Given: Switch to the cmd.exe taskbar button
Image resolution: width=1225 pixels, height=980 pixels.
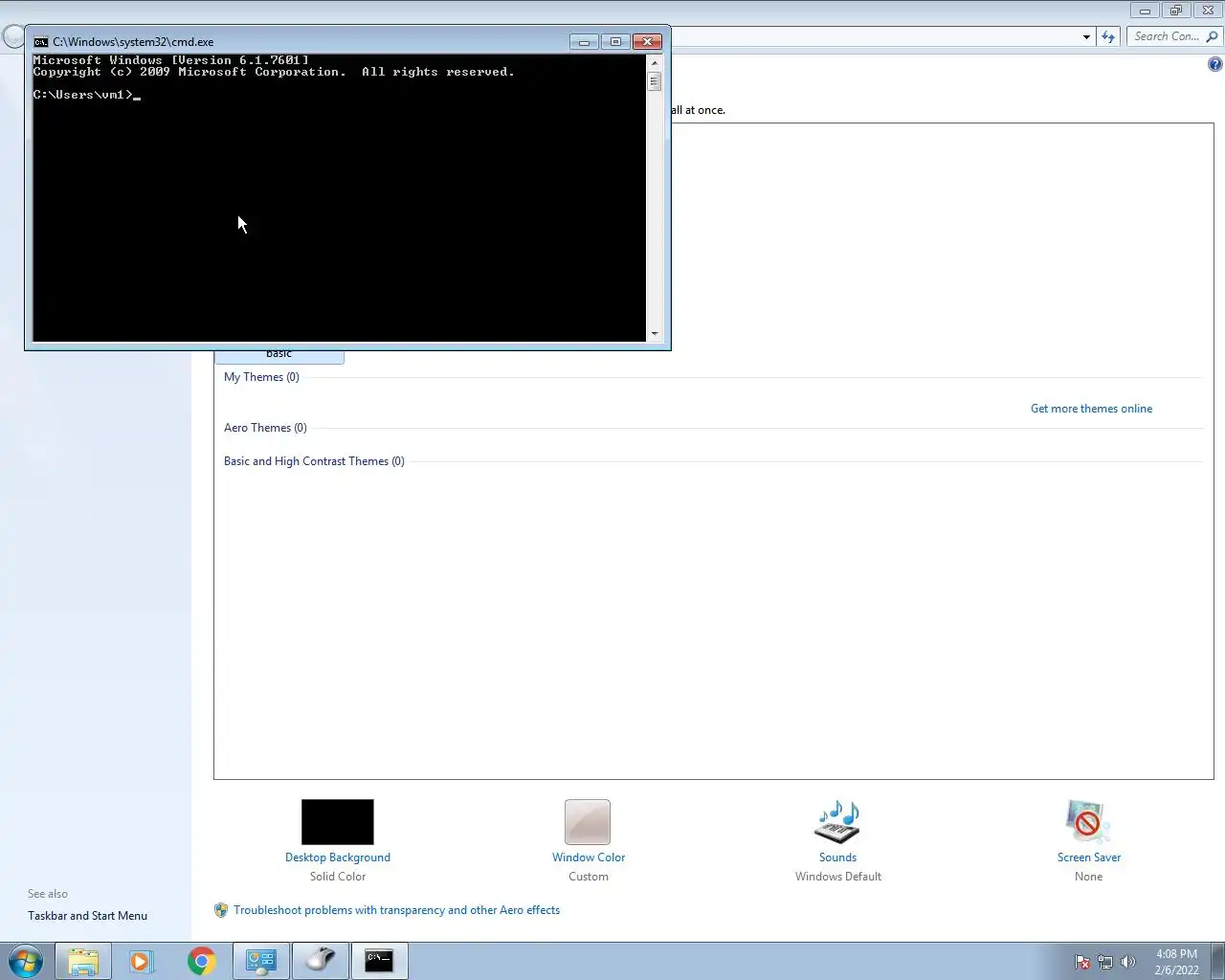Looking at the screenshot, I should click(x=380, y=961).
